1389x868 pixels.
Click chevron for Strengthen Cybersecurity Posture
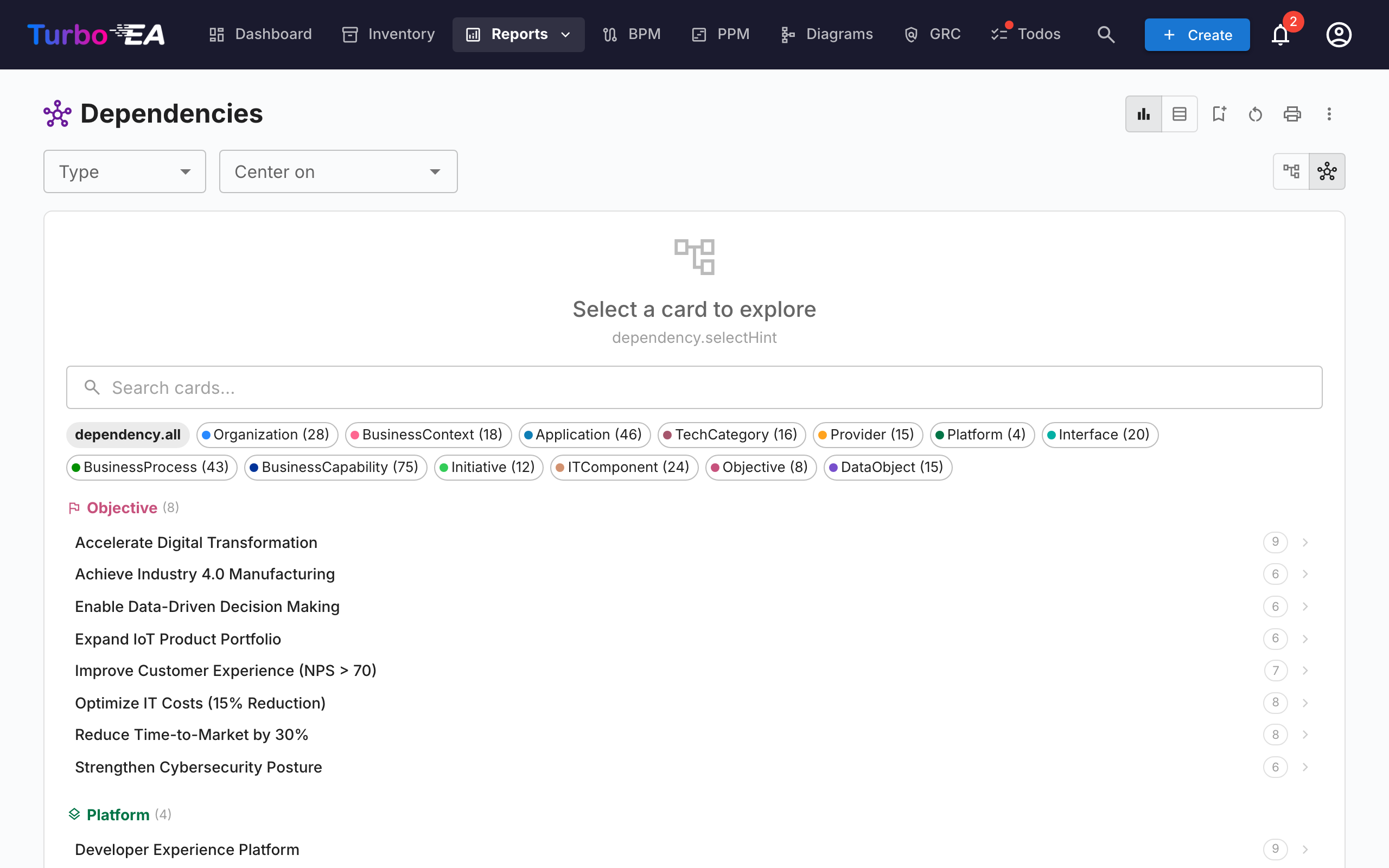1305,768
